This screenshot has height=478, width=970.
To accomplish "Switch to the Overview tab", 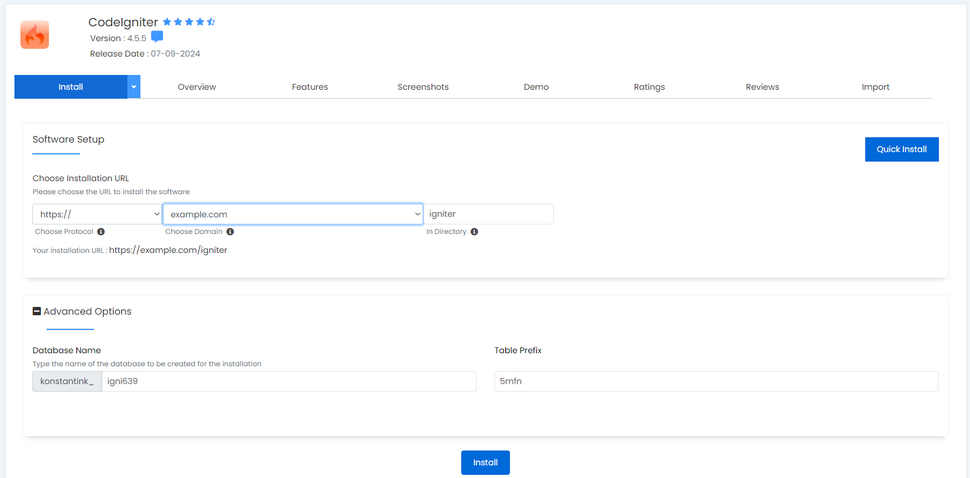I will click(x=197, y=87).
